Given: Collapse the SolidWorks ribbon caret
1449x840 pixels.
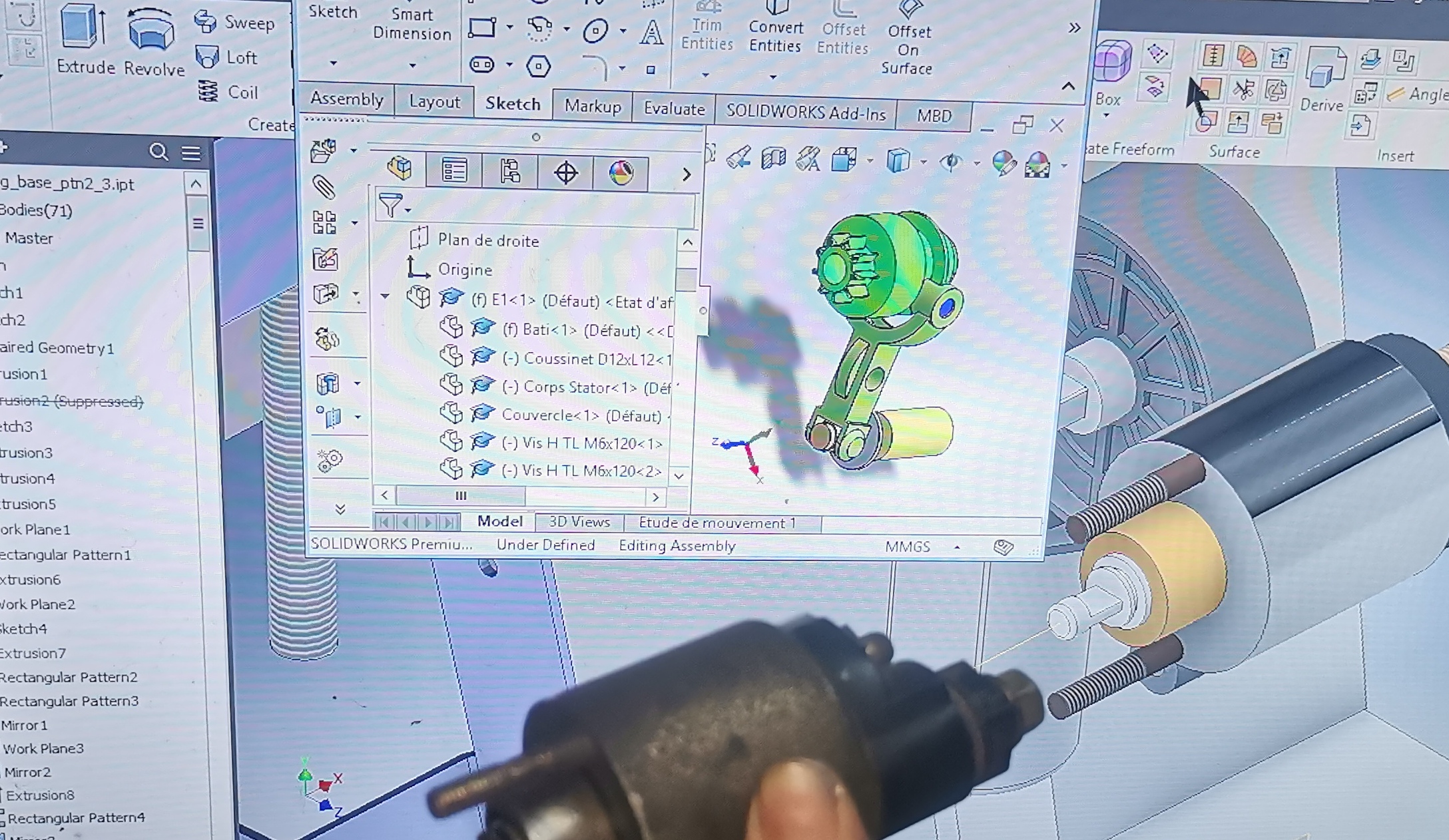Looking at the screenshot, I should 1068,86.
